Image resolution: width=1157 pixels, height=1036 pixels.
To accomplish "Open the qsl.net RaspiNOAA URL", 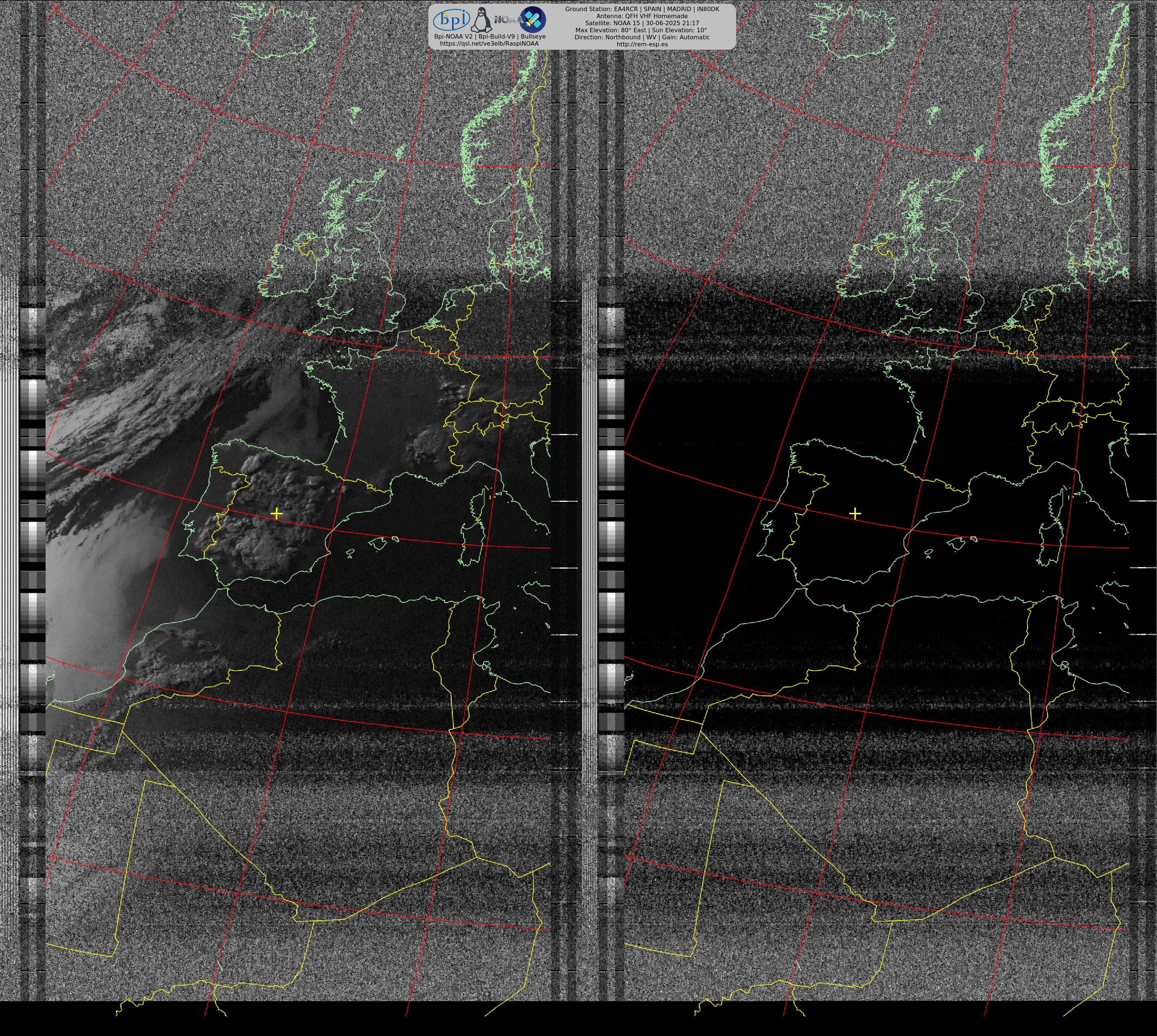I will (x=489, y=43).
